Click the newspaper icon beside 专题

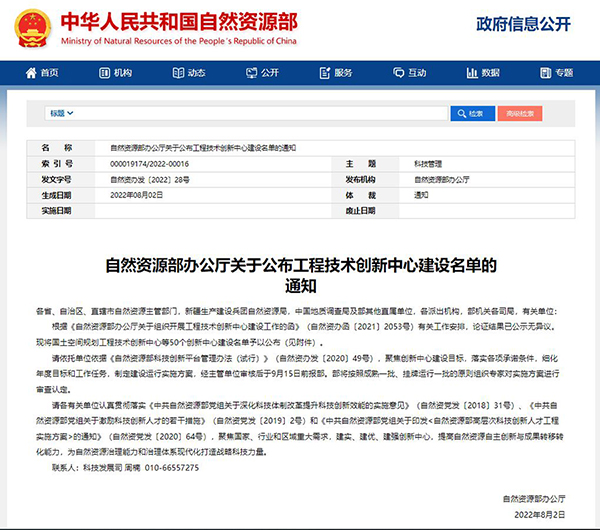pyautogui.click(x=545, y=73)
